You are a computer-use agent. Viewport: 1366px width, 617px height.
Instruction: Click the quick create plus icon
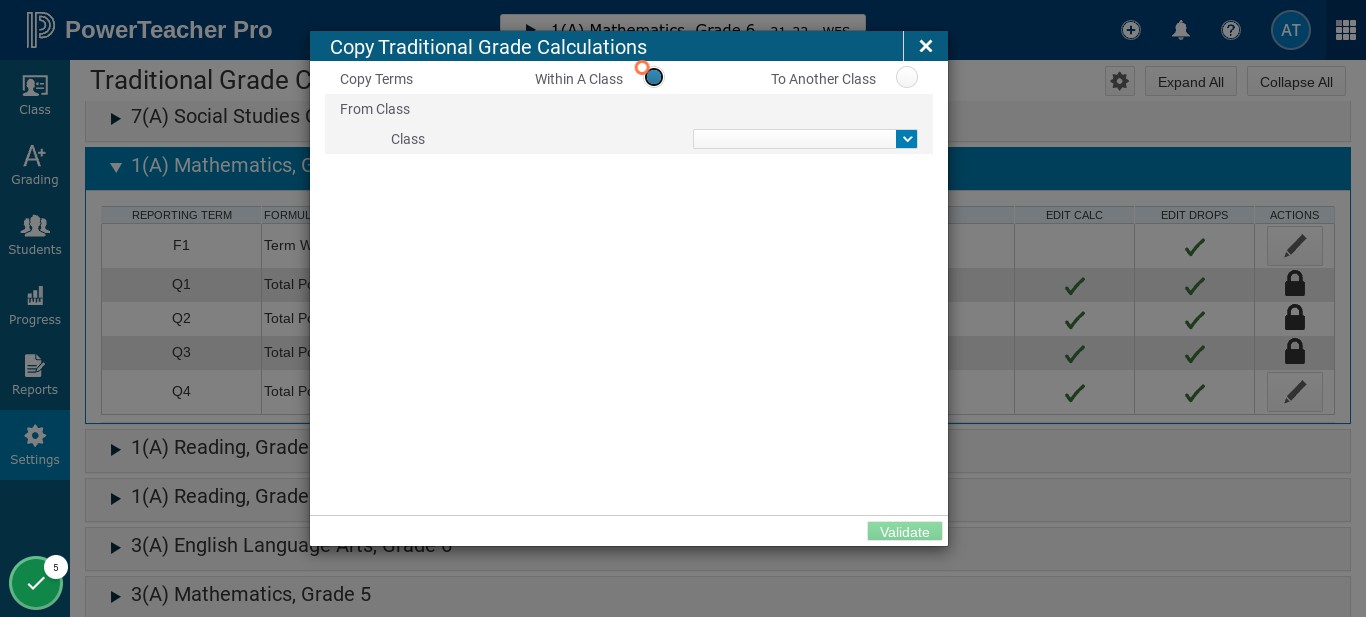(x=1131, y=30)
